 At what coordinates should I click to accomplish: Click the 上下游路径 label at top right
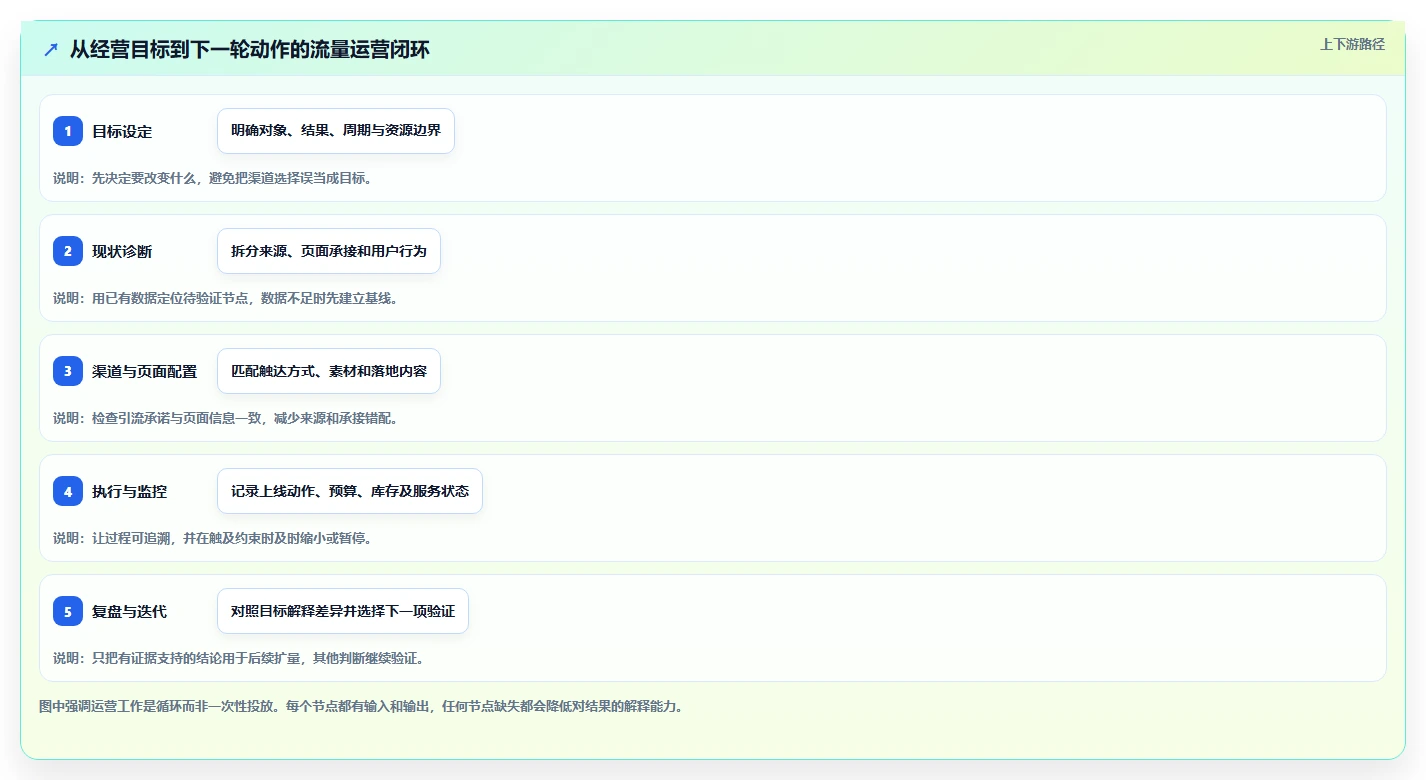click(1352, 44)
